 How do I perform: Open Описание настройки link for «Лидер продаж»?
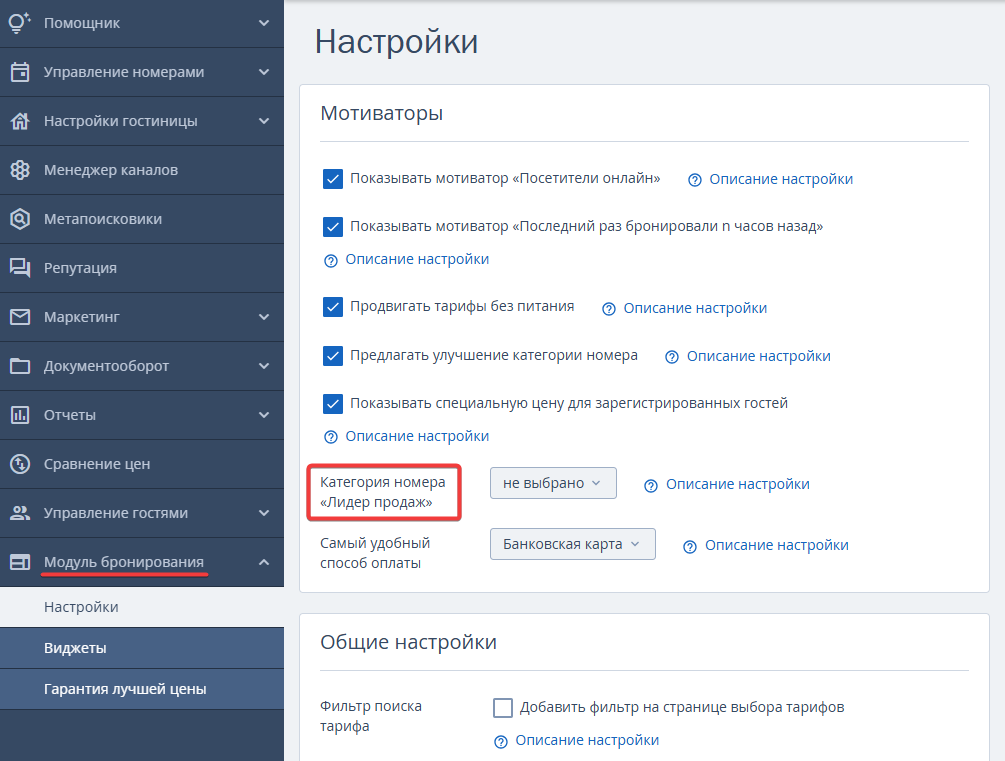point(738,484)
